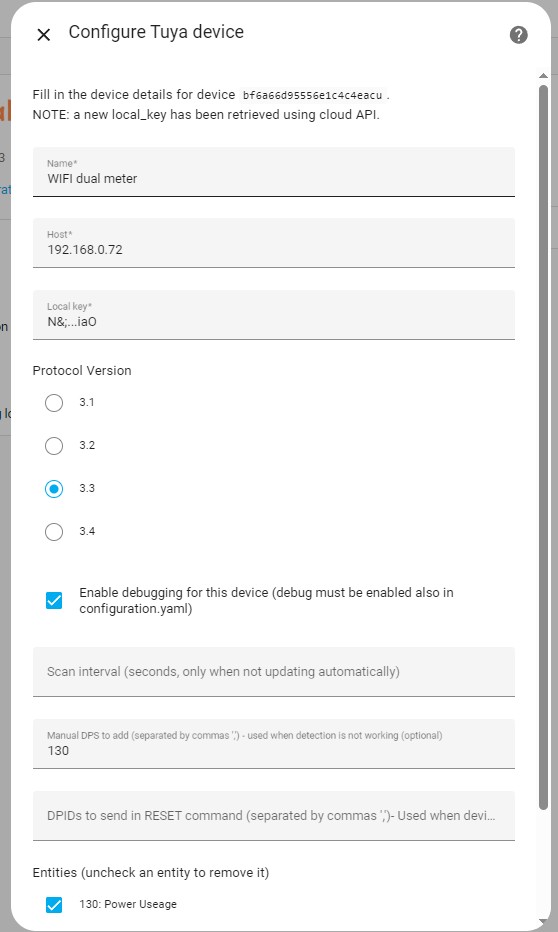Select protocol version 3.2

pos(54,446)
